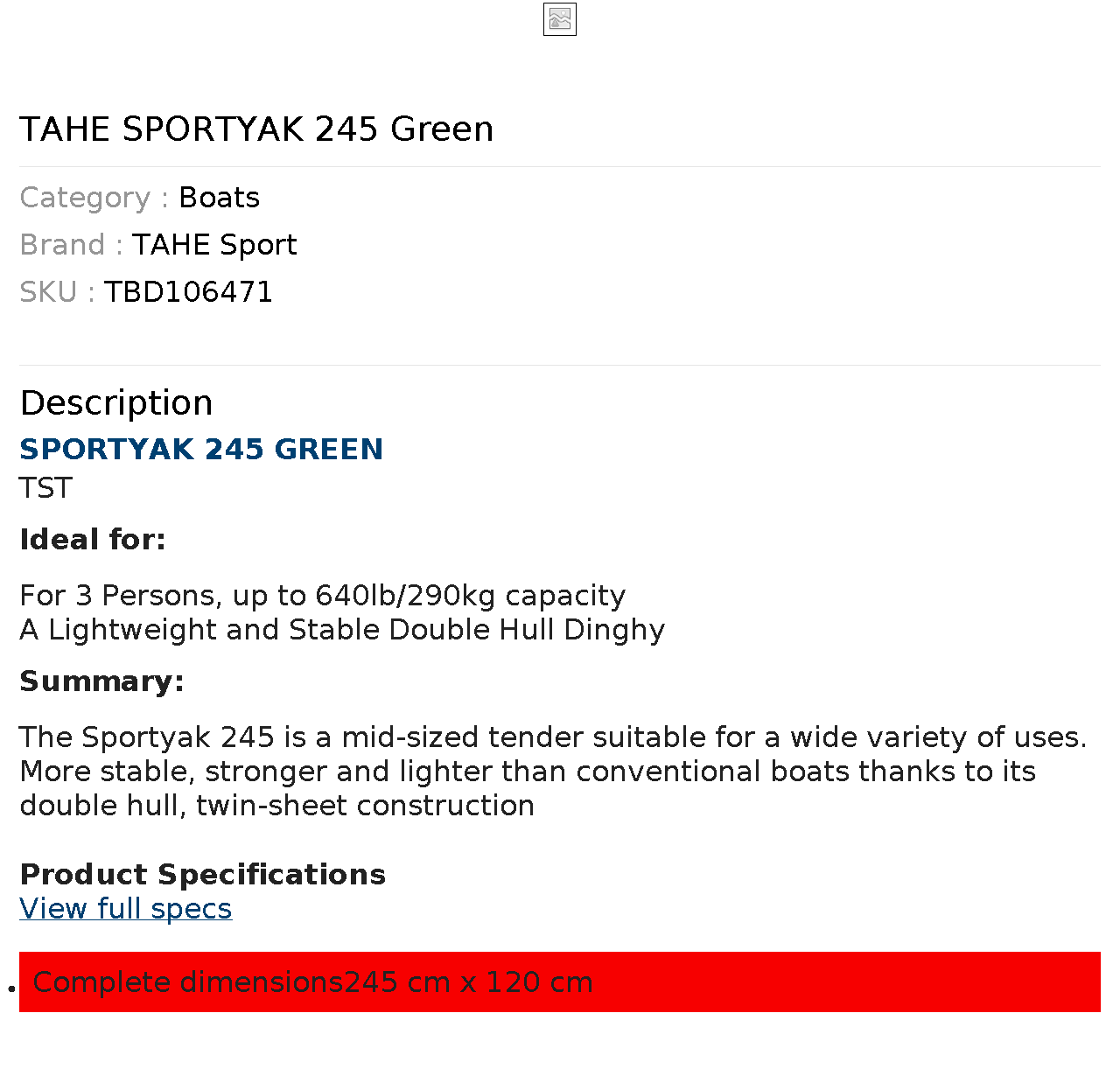Click the Description section heading

tap(116, 403)
